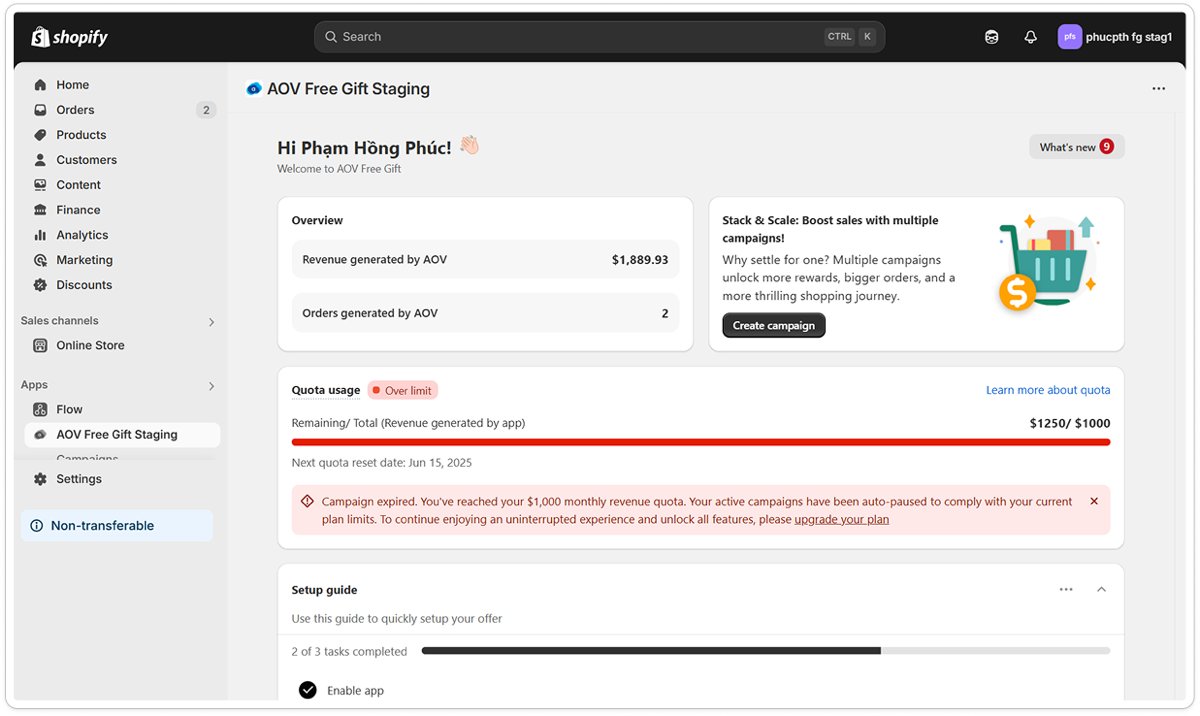
Task: Open the Setup guide three-dot menu
Action: tap(1066, 590)
